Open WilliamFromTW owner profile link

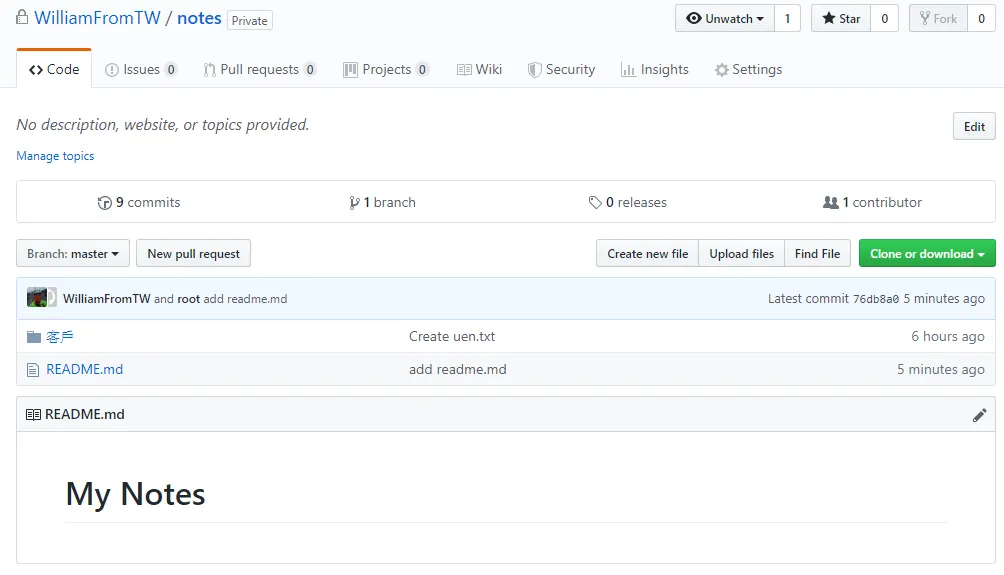click(97, 17)
